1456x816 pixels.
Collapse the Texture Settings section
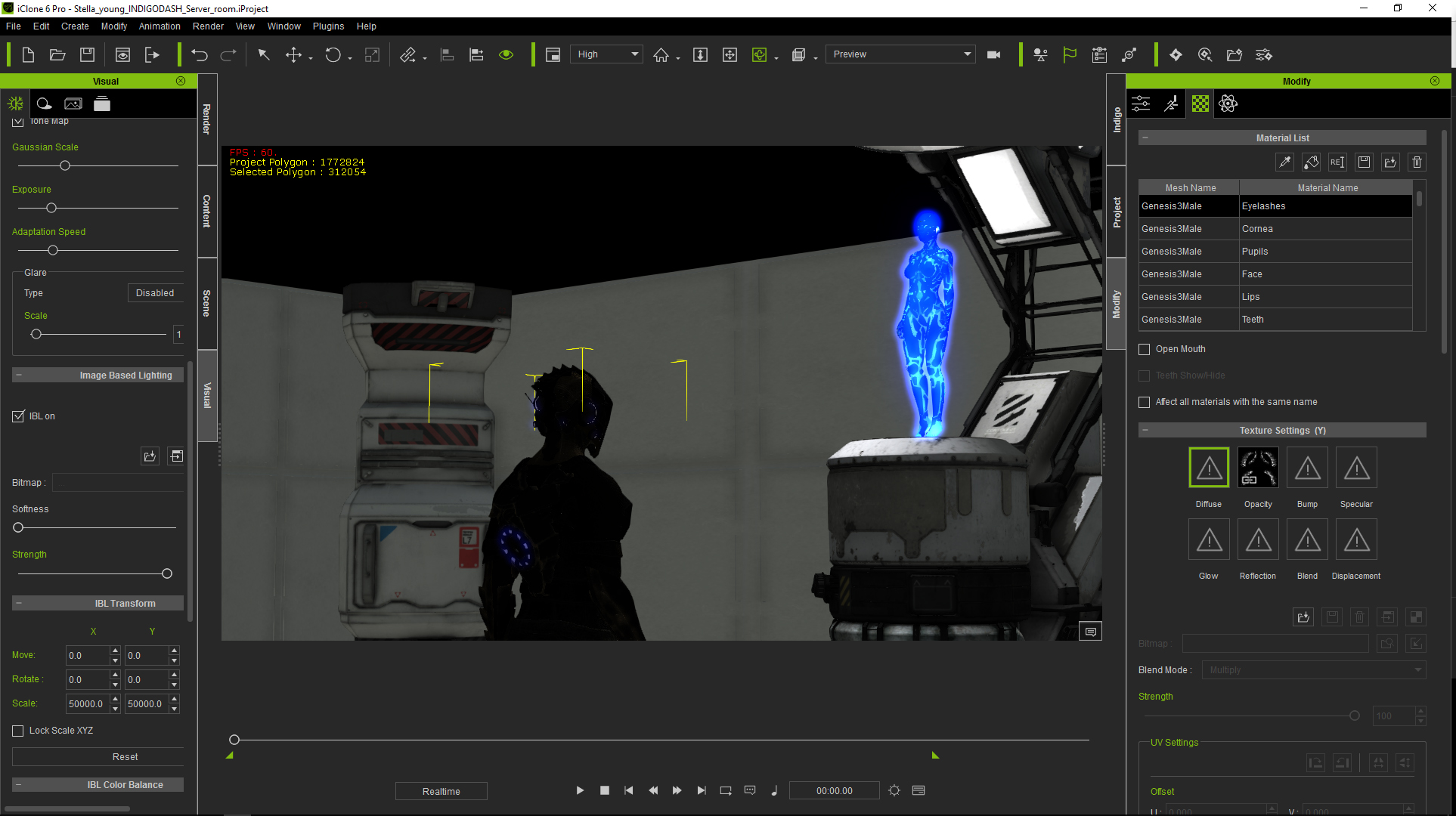(x=1145, y=430)
